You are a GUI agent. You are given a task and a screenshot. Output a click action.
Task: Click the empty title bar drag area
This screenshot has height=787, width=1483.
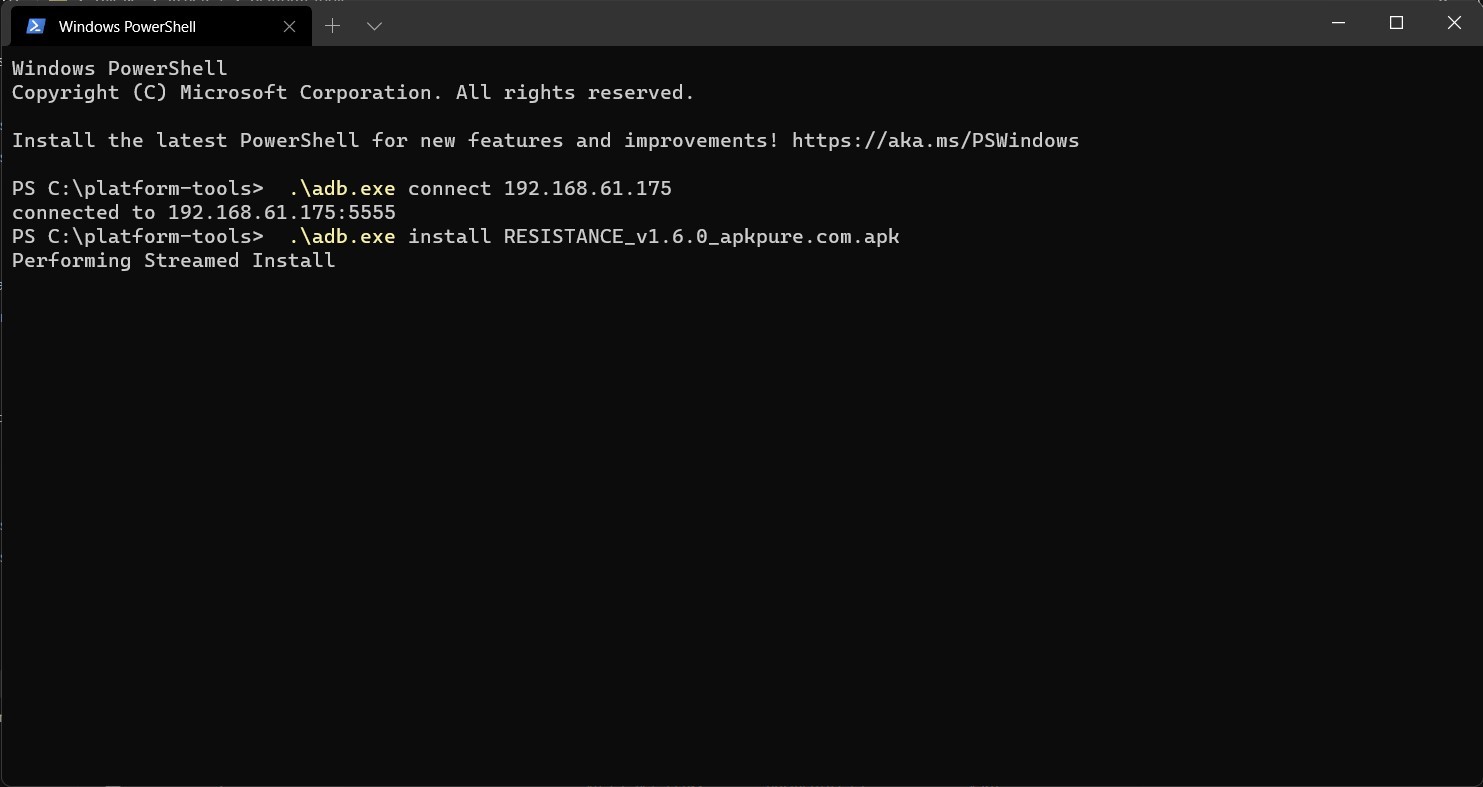tap(850, 24)
